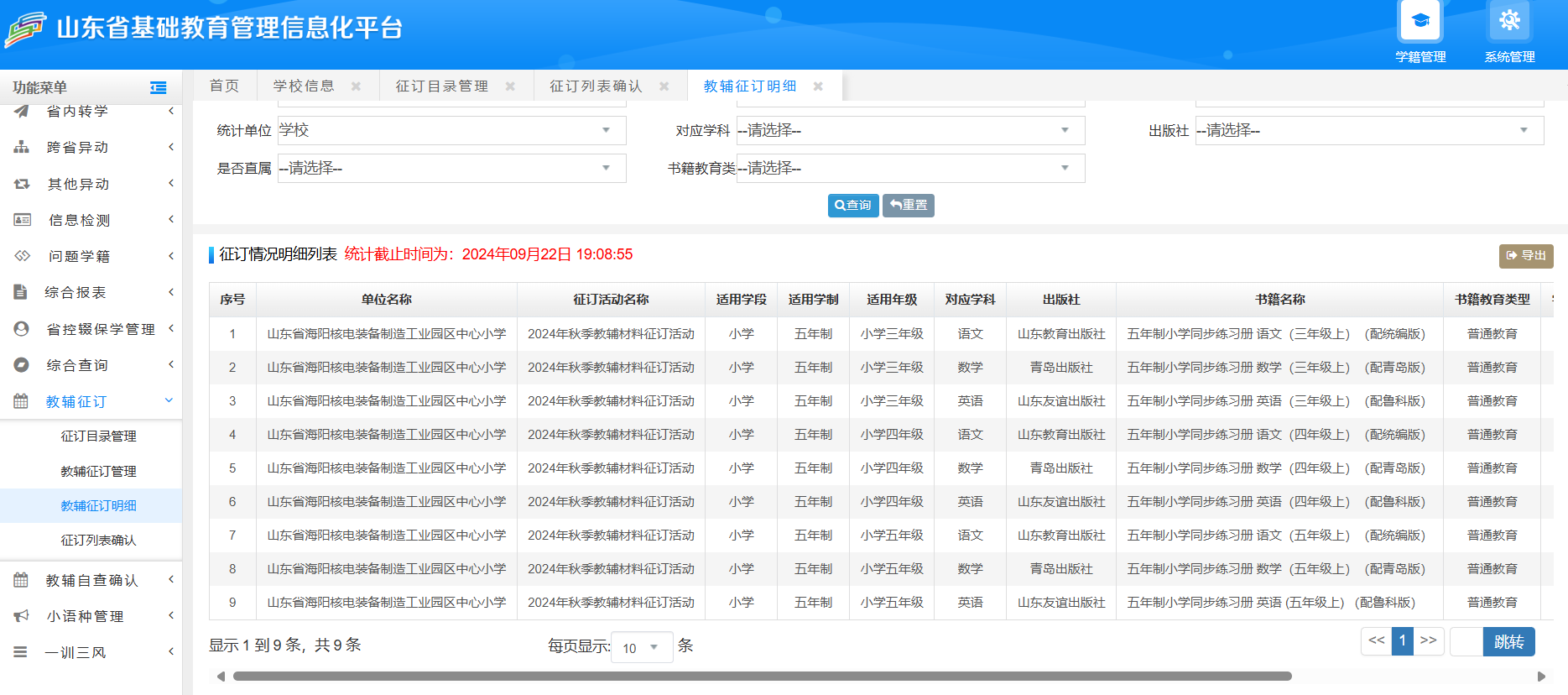Open the 统计单位 dropdown
Image resolution: width=1568 pixels, height=695 pixels.
coord(451,130)
